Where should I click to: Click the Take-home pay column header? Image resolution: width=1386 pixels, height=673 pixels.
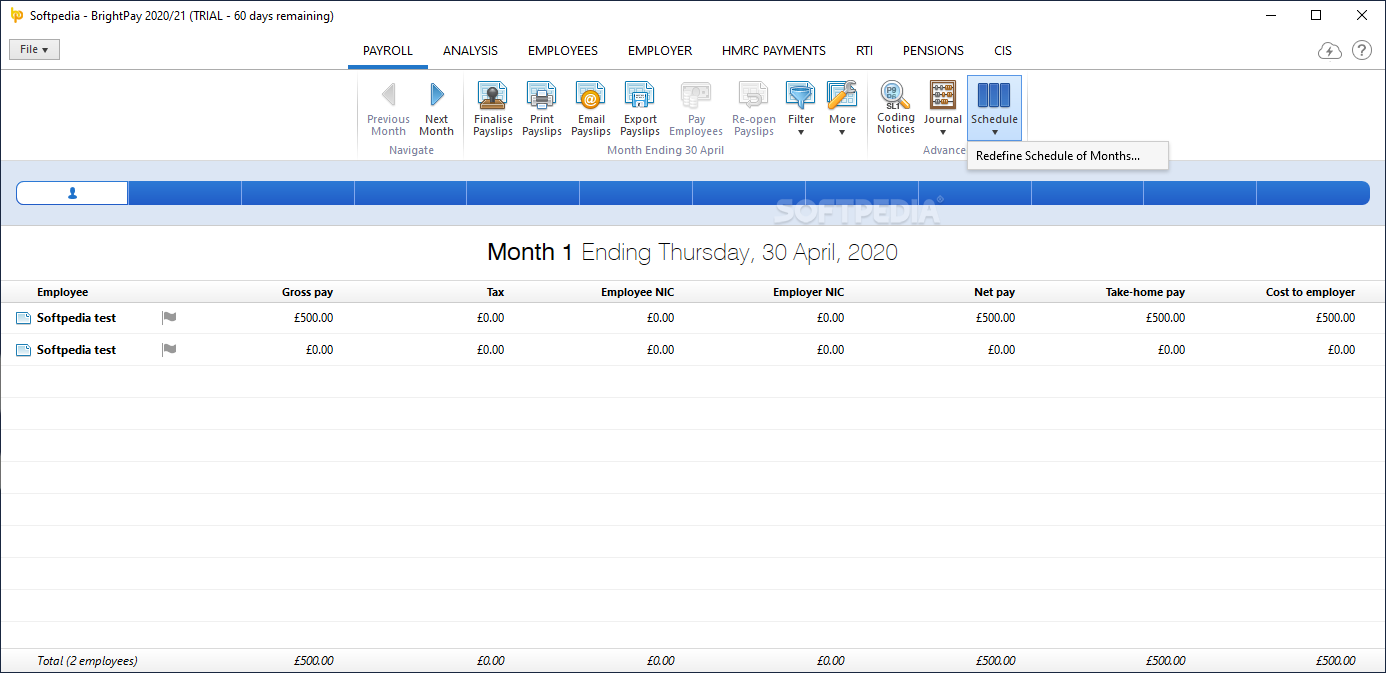pyautogui.click(x=1145, y=292)
